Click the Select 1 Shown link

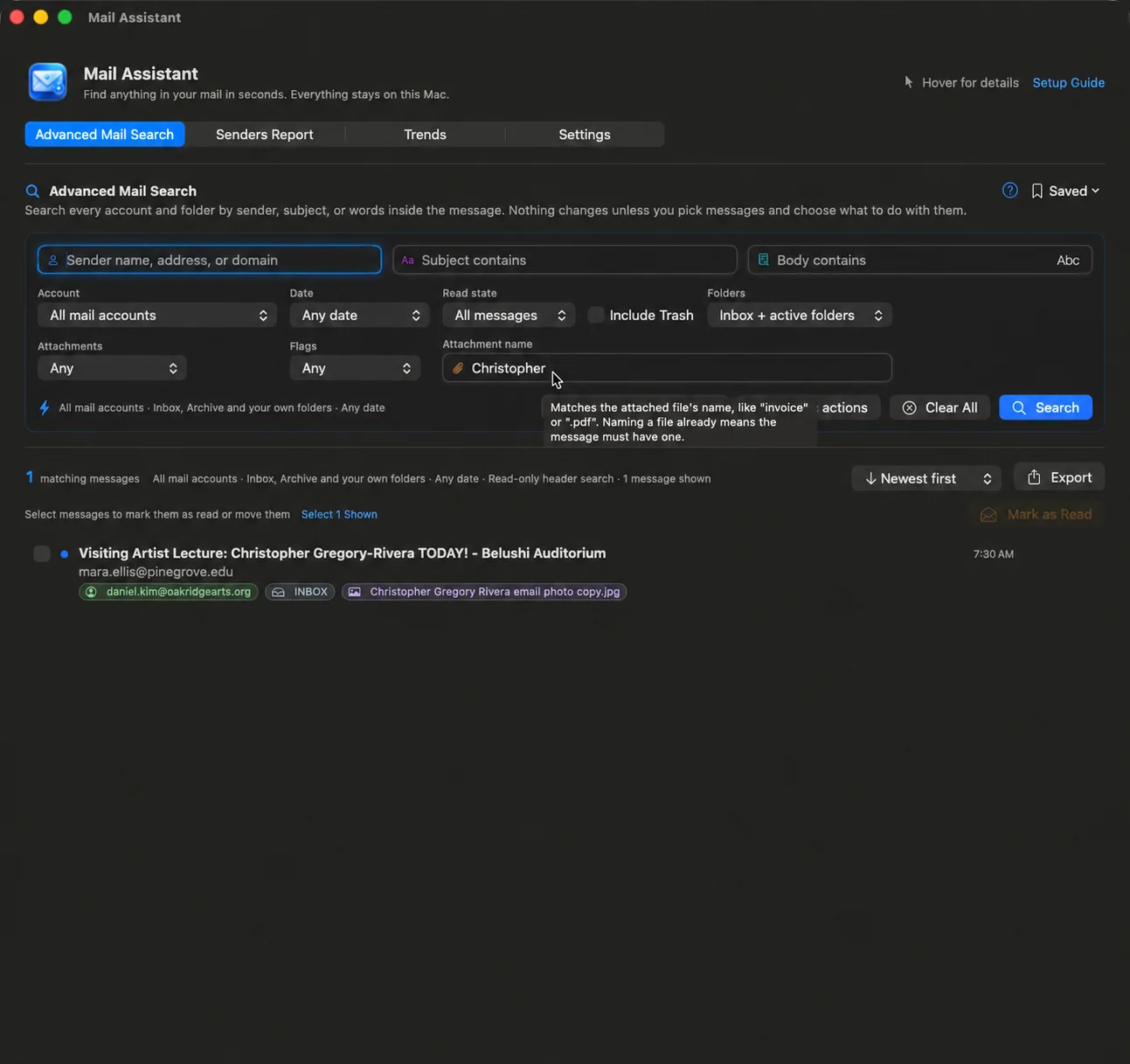click(x=339, y=514)
